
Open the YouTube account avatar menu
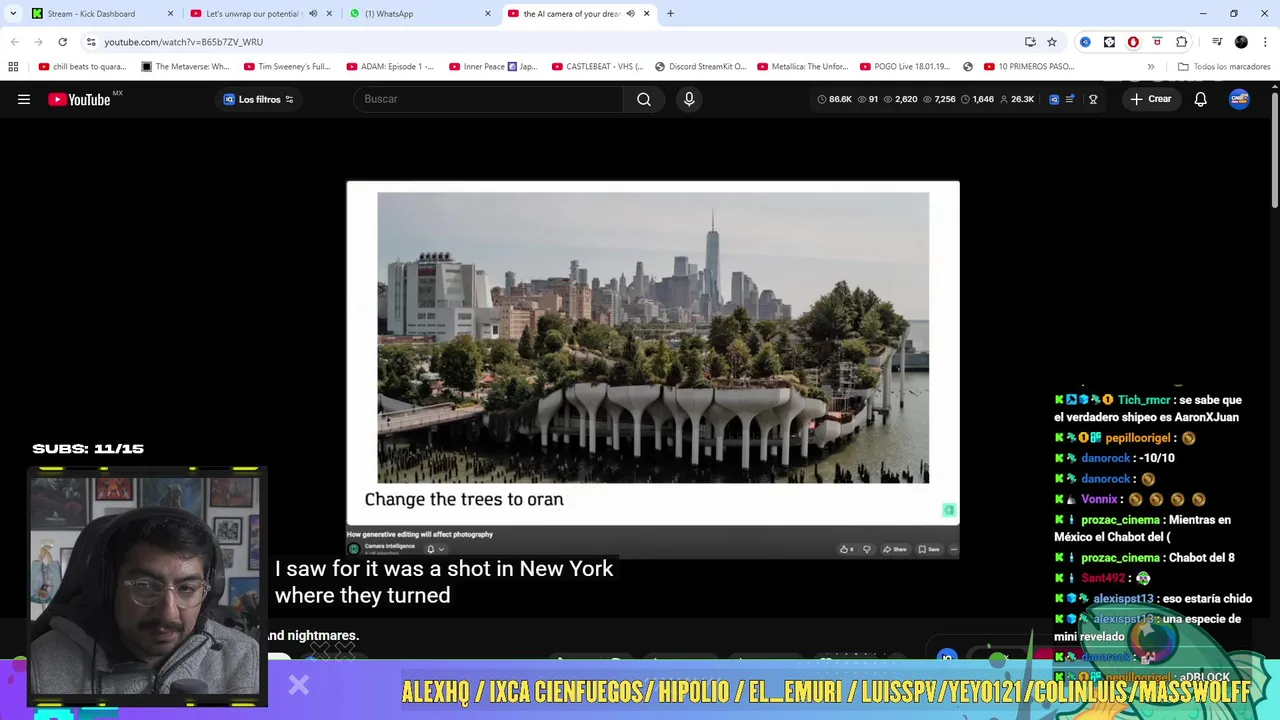[1239, 99]
